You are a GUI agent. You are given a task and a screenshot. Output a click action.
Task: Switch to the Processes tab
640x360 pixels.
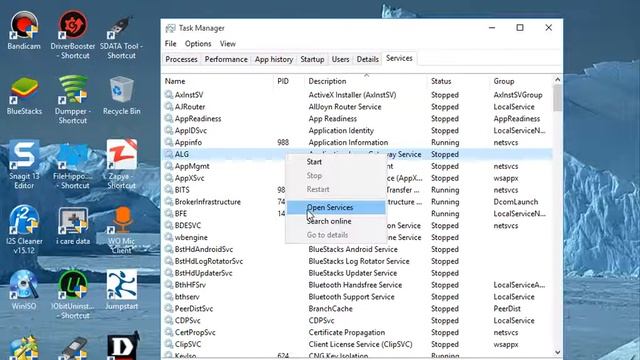click(181, 59)
